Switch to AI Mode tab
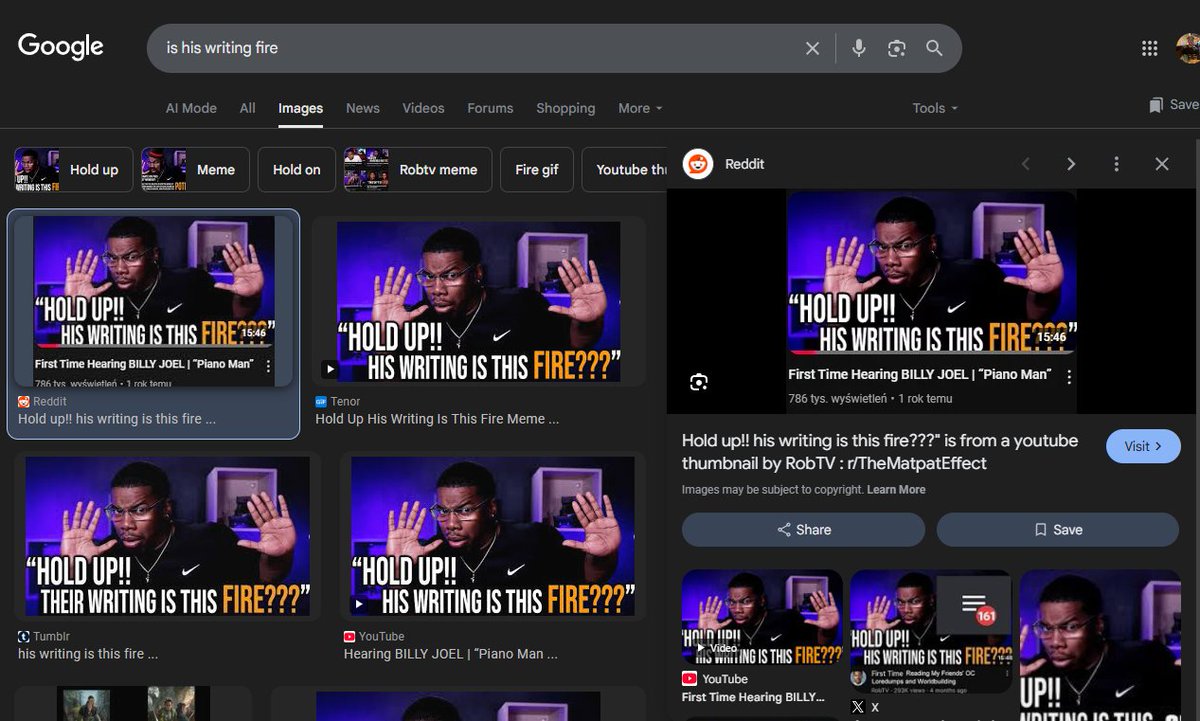 191,108
